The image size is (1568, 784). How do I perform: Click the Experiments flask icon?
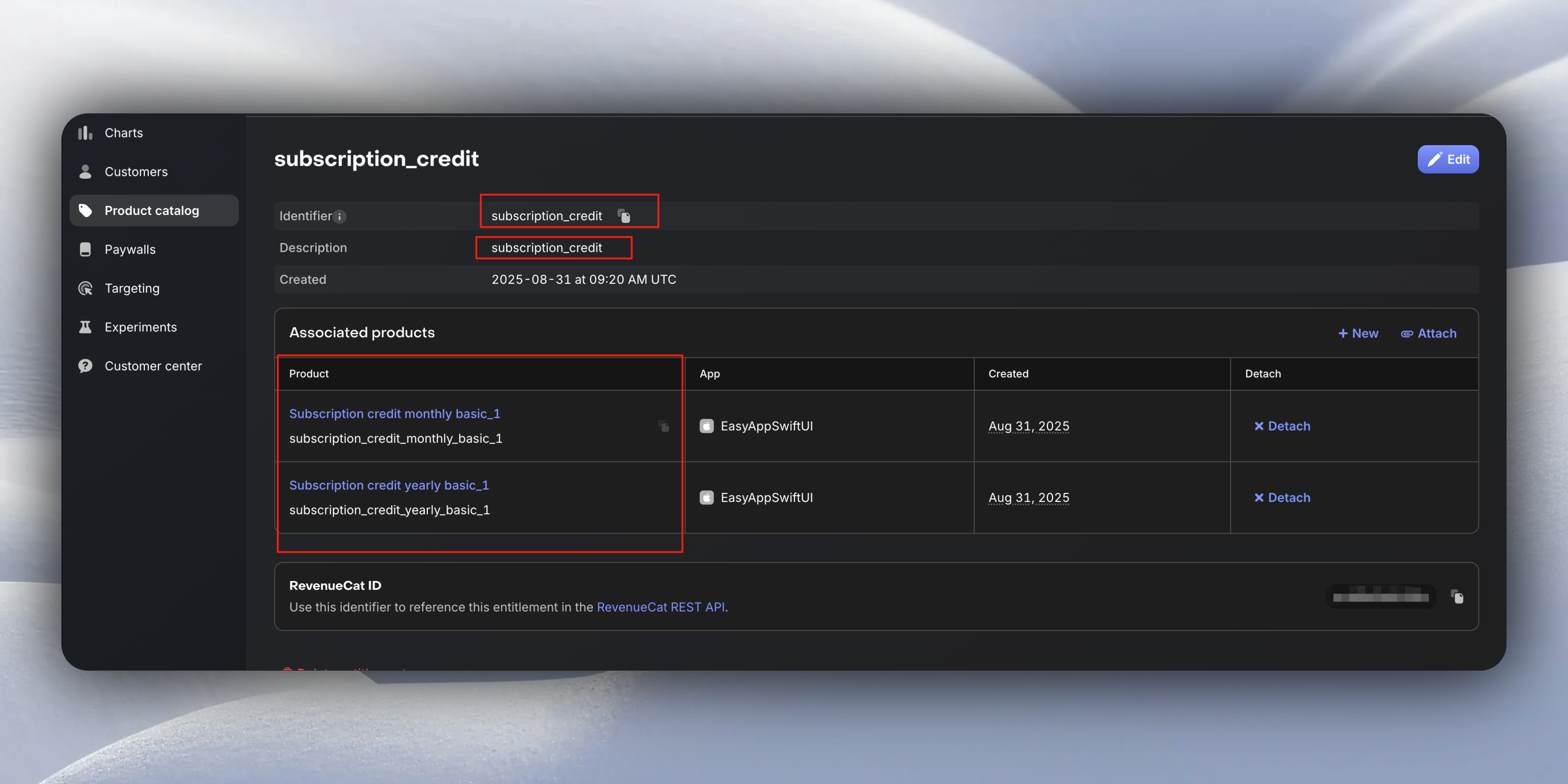tap(85, 327)
